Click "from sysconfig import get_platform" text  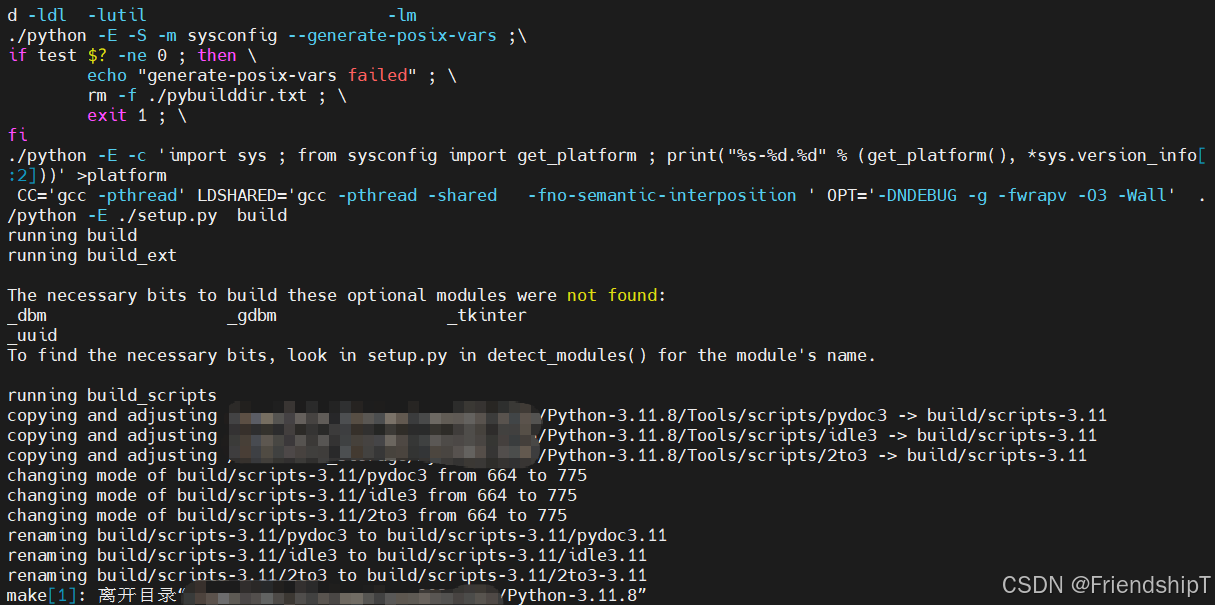(467, 155)
